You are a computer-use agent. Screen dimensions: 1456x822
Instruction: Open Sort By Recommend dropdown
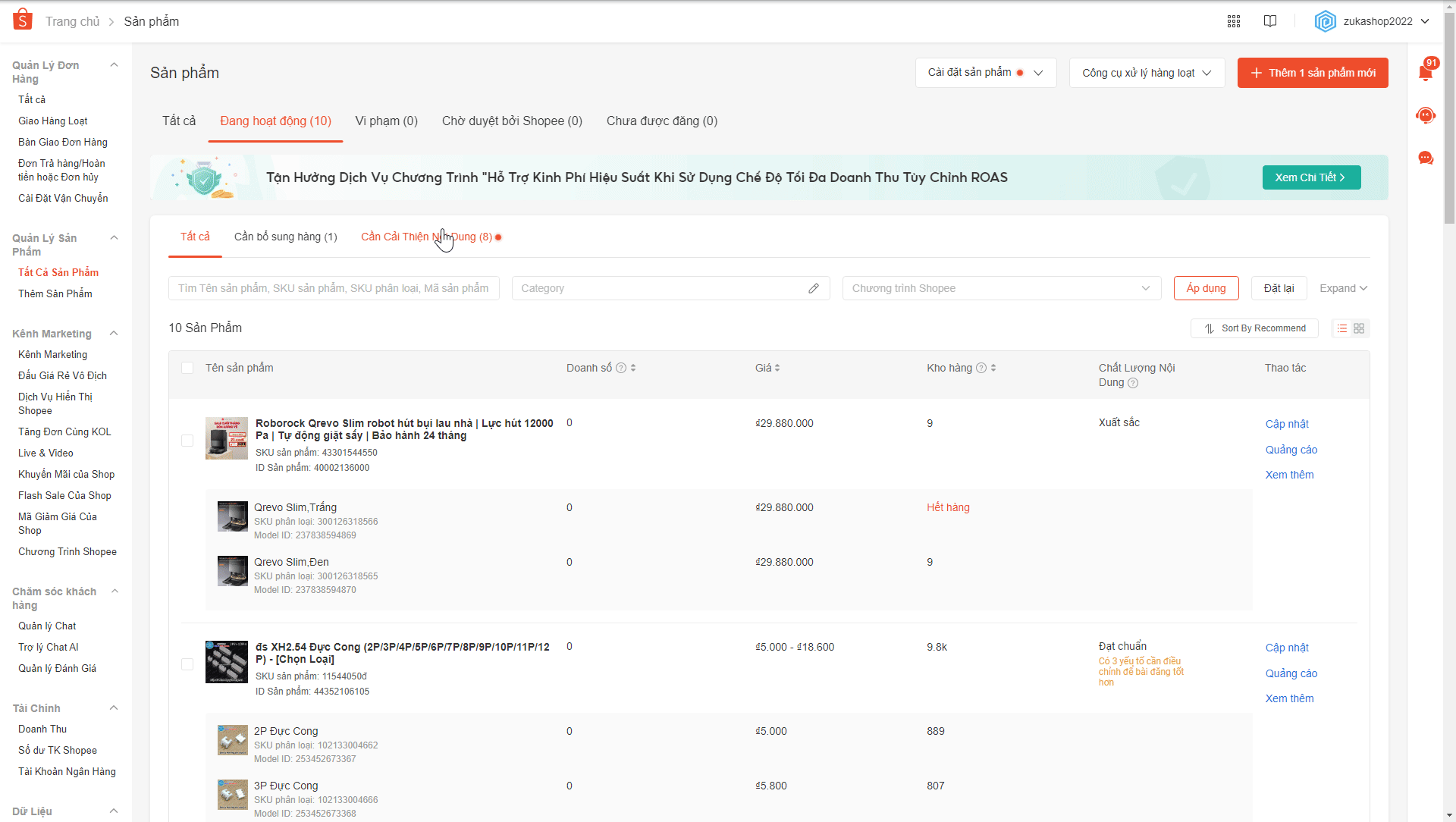1254,328
